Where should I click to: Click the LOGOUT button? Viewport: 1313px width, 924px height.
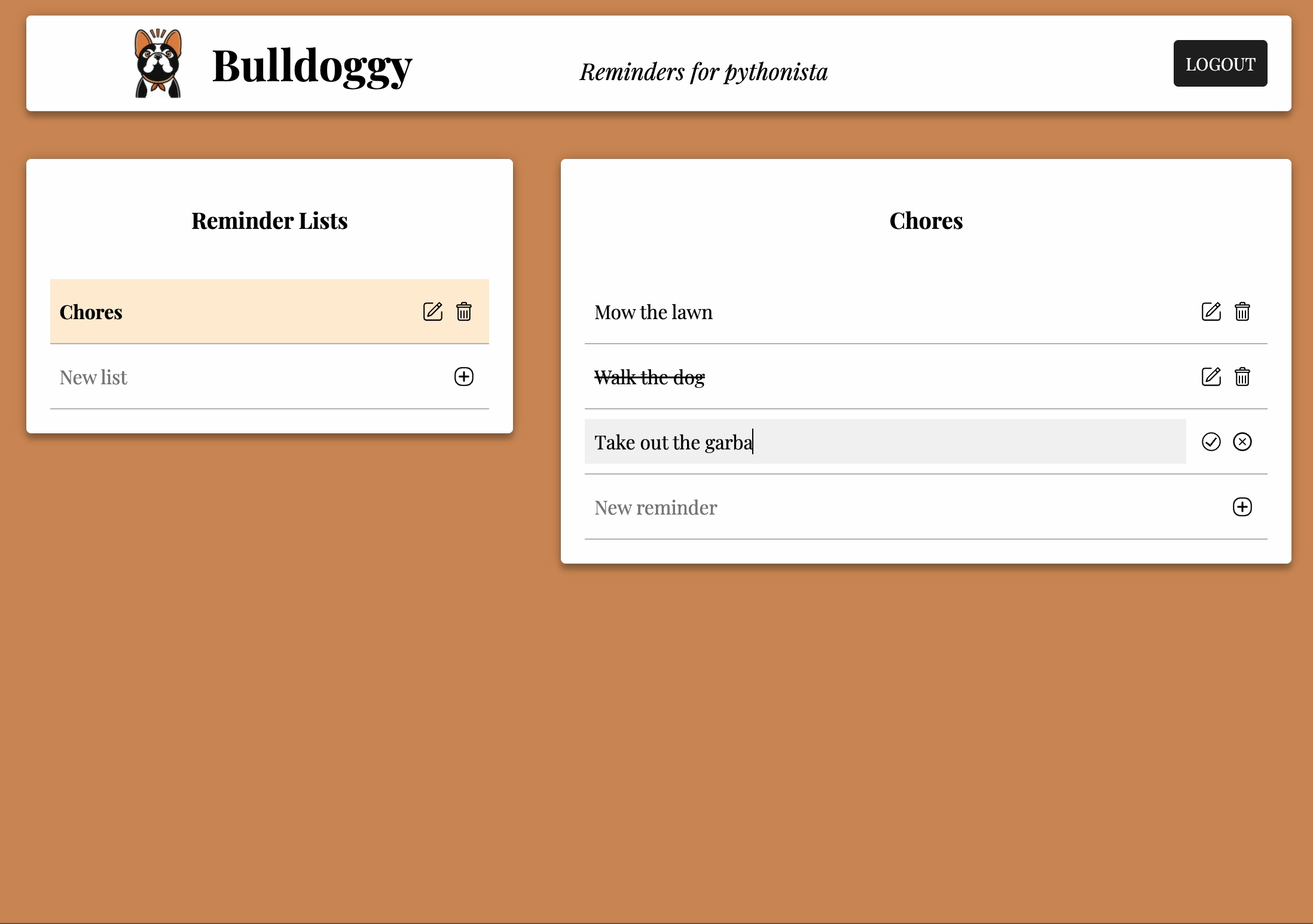coord(1220,63)
